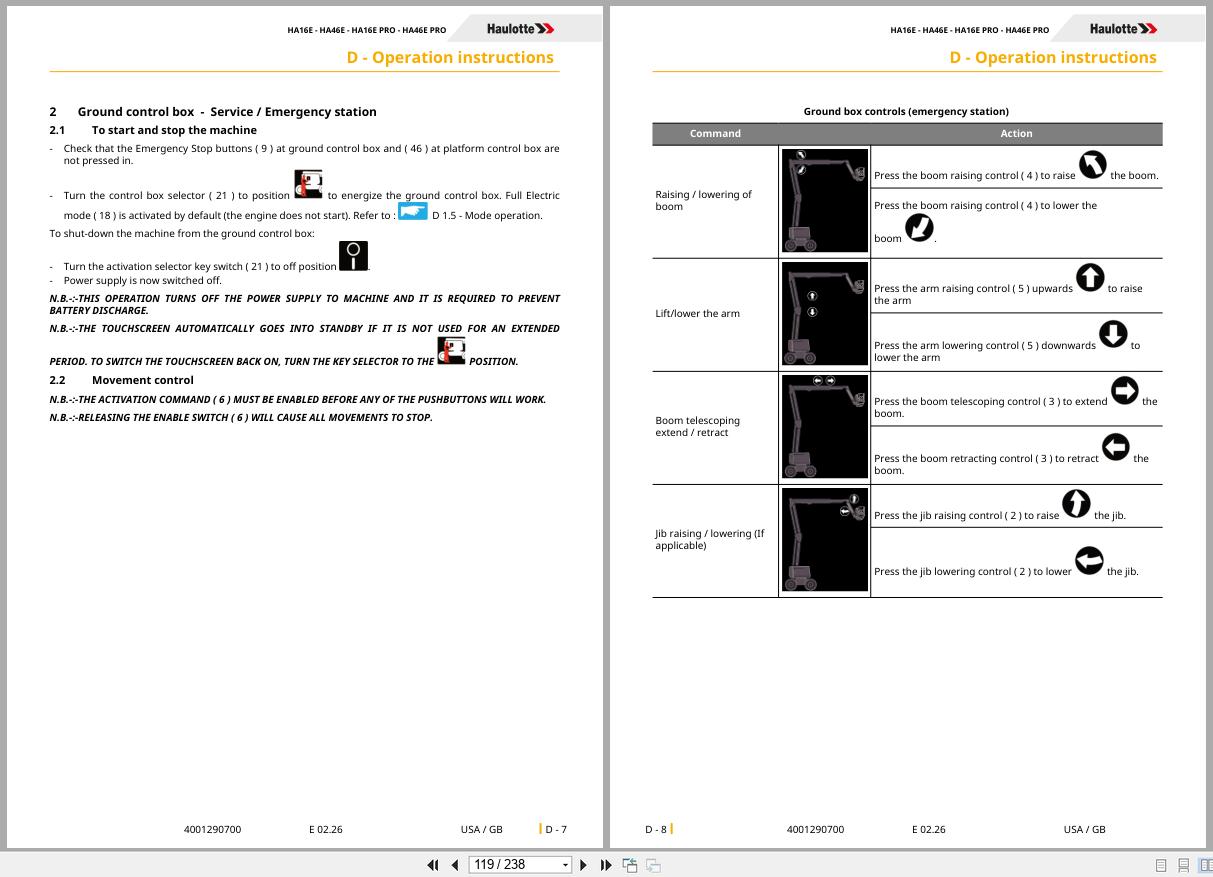Click page label 'D - 7'
The height and width of the screenshot is (877, 1213).
point(556,829)
